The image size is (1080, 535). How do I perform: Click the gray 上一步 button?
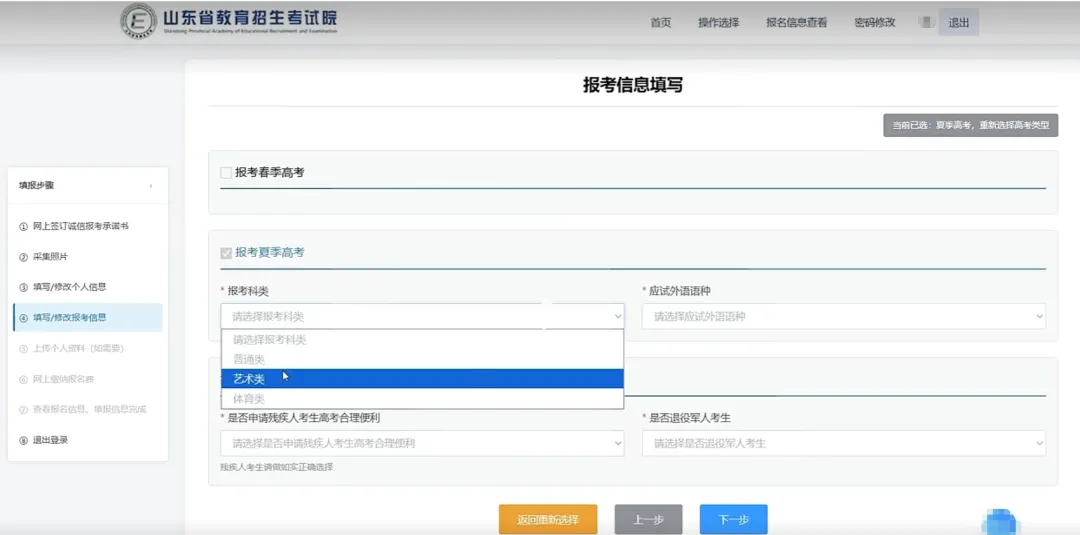[x=648, y=520]
